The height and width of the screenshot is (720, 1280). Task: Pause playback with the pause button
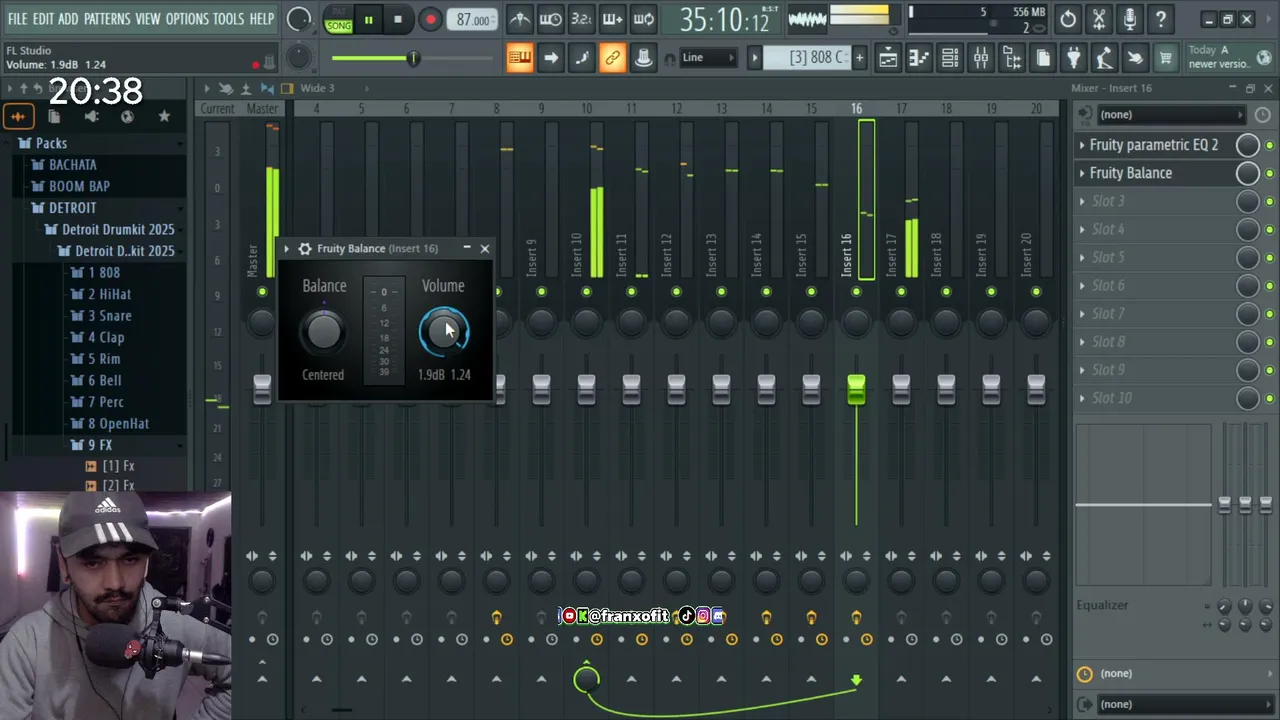click(368, 19)
